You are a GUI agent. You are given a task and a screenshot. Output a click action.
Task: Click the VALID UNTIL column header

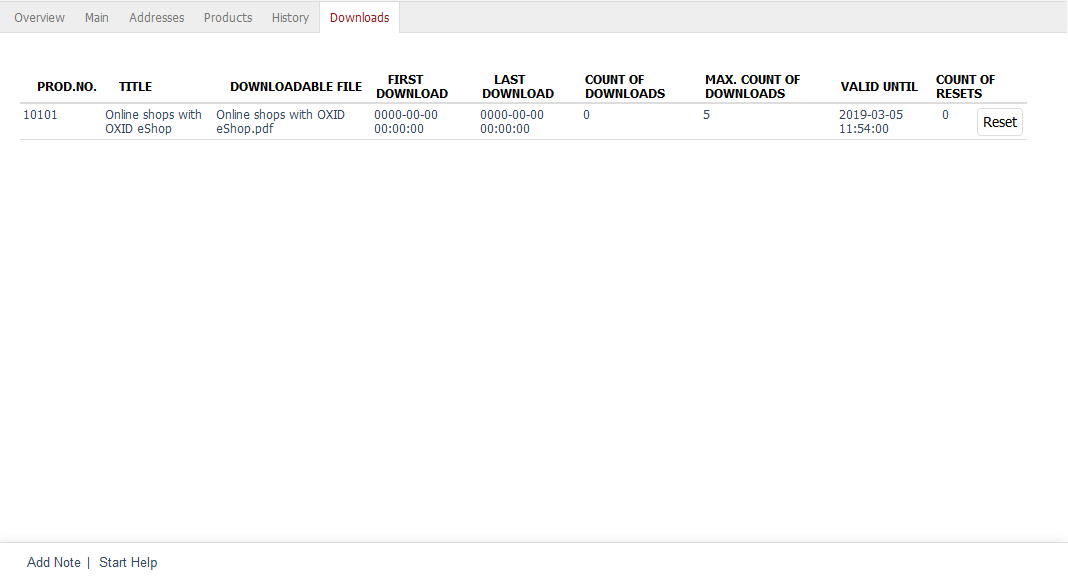pyautogui.click(x=879, y=87)
